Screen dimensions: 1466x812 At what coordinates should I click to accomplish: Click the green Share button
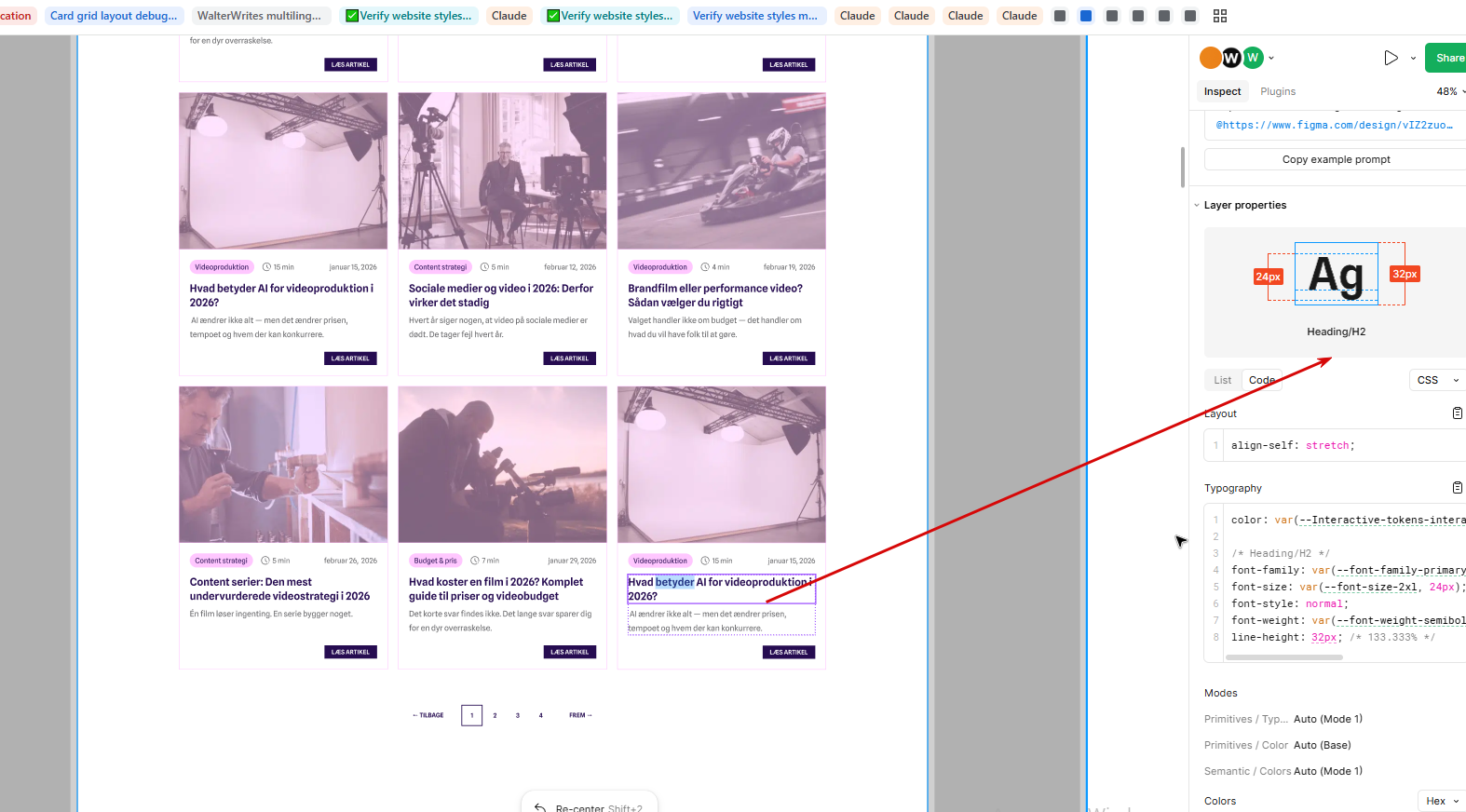[1447, 58]
